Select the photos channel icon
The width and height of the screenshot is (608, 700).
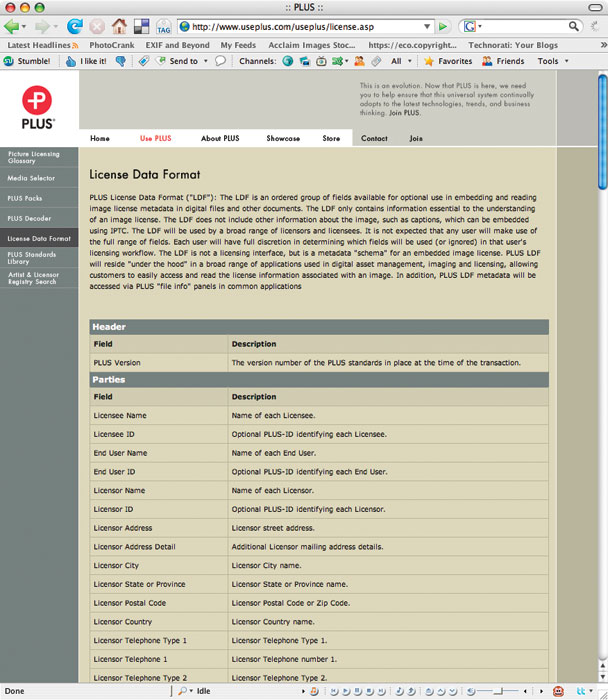(x=304, y=61)
